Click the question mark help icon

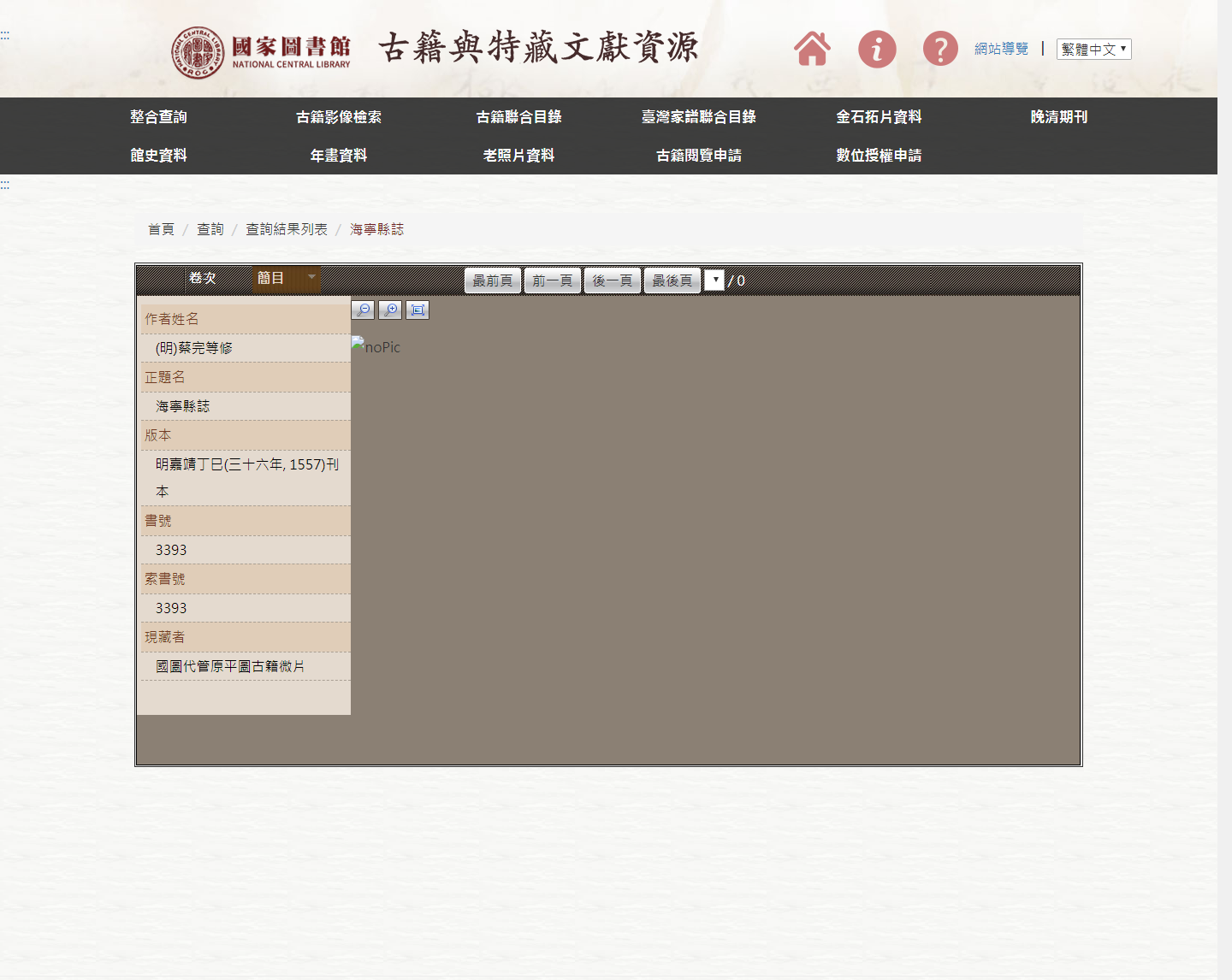click(940, 49)
